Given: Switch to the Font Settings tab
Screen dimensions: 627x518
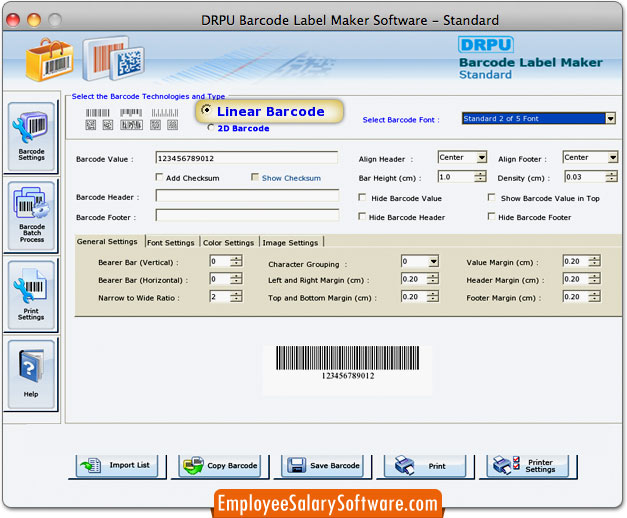Looking at the screenshot, I should (x=171, y=242).
